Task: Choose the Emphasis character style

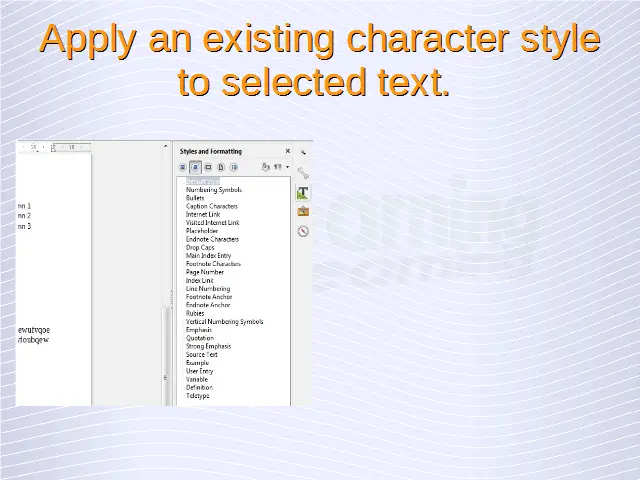Action: point(199,330)
